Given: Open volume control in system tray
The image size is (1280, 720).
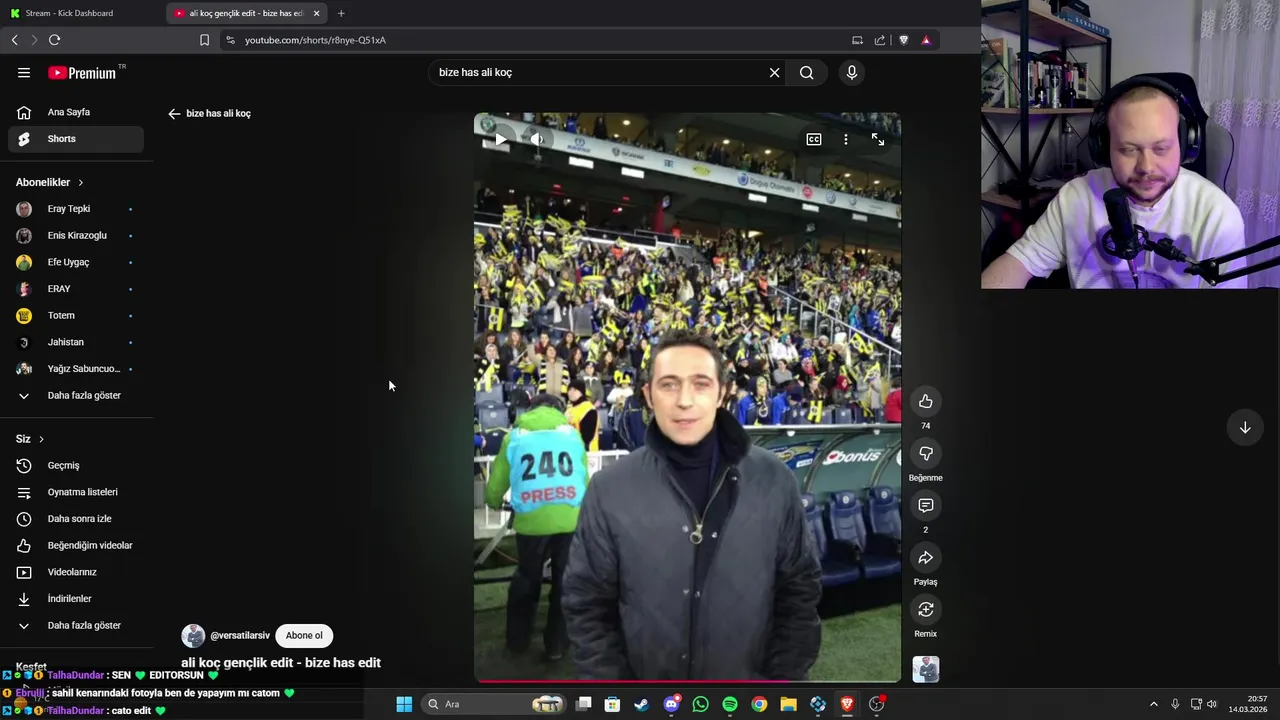Looking at the screenshot, I should pos(1212,704).
